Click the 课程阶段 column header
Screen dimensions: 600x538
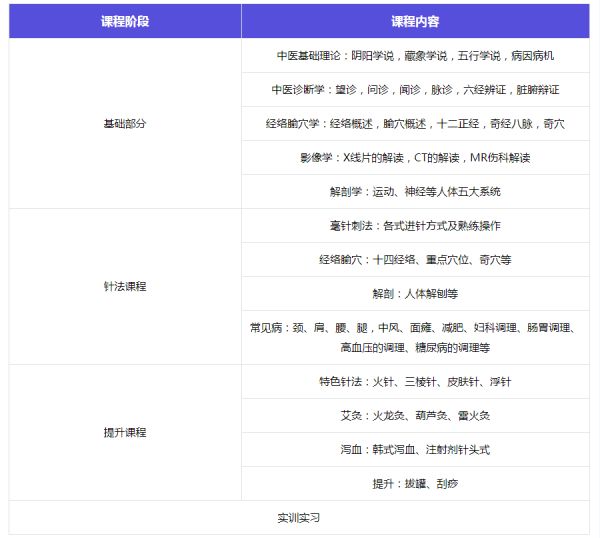click(125, 22)
